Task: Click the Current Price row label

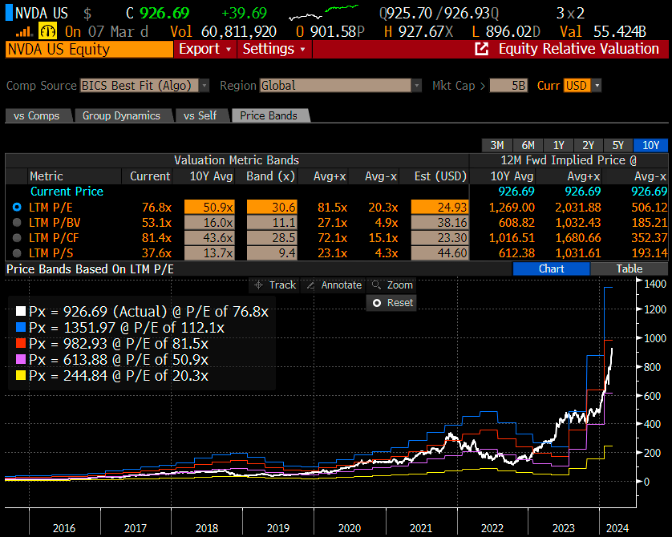Action: point(67,192)
